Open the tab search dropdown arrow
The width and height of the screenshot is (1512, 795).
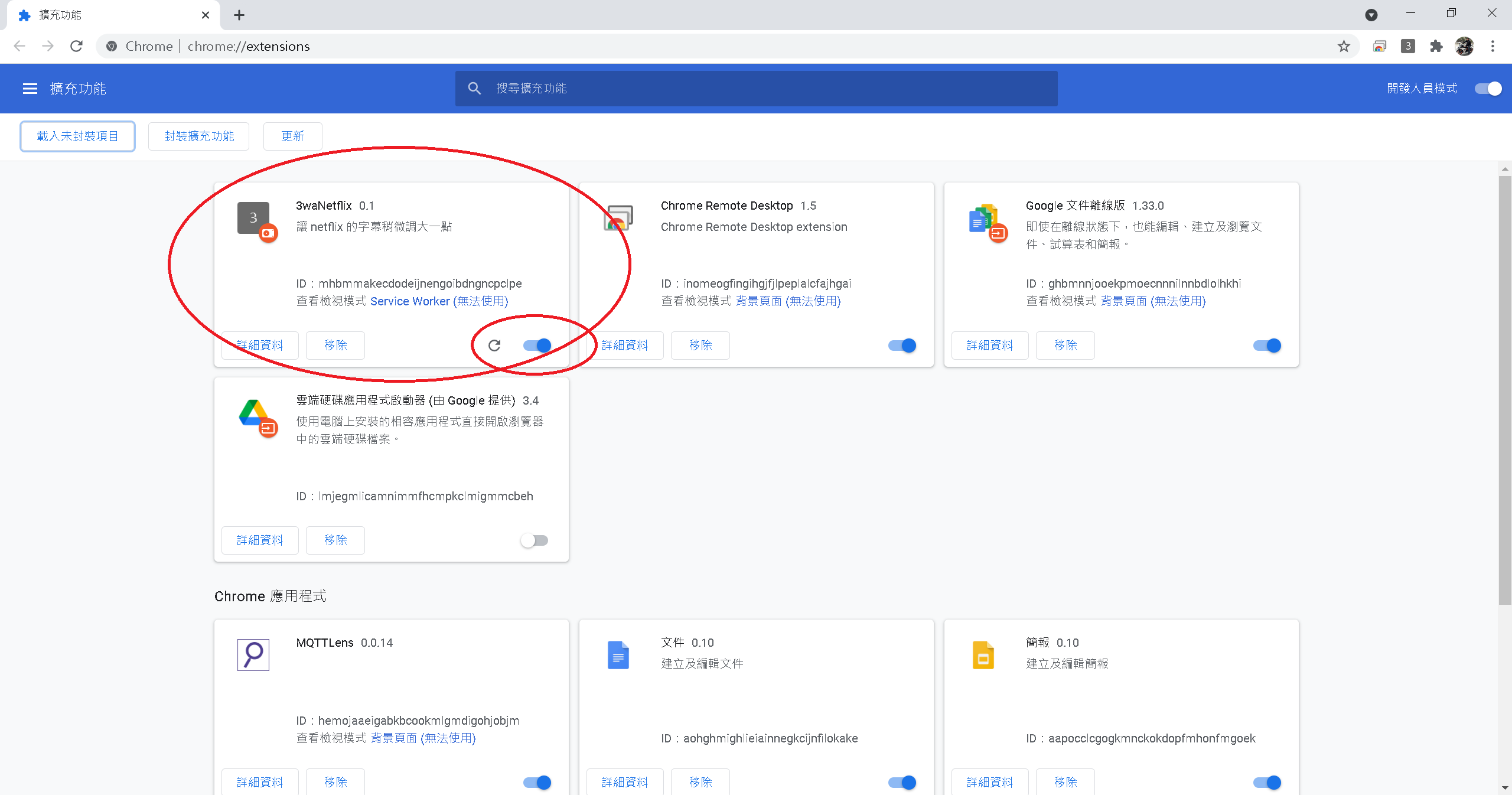(1371, 15)
